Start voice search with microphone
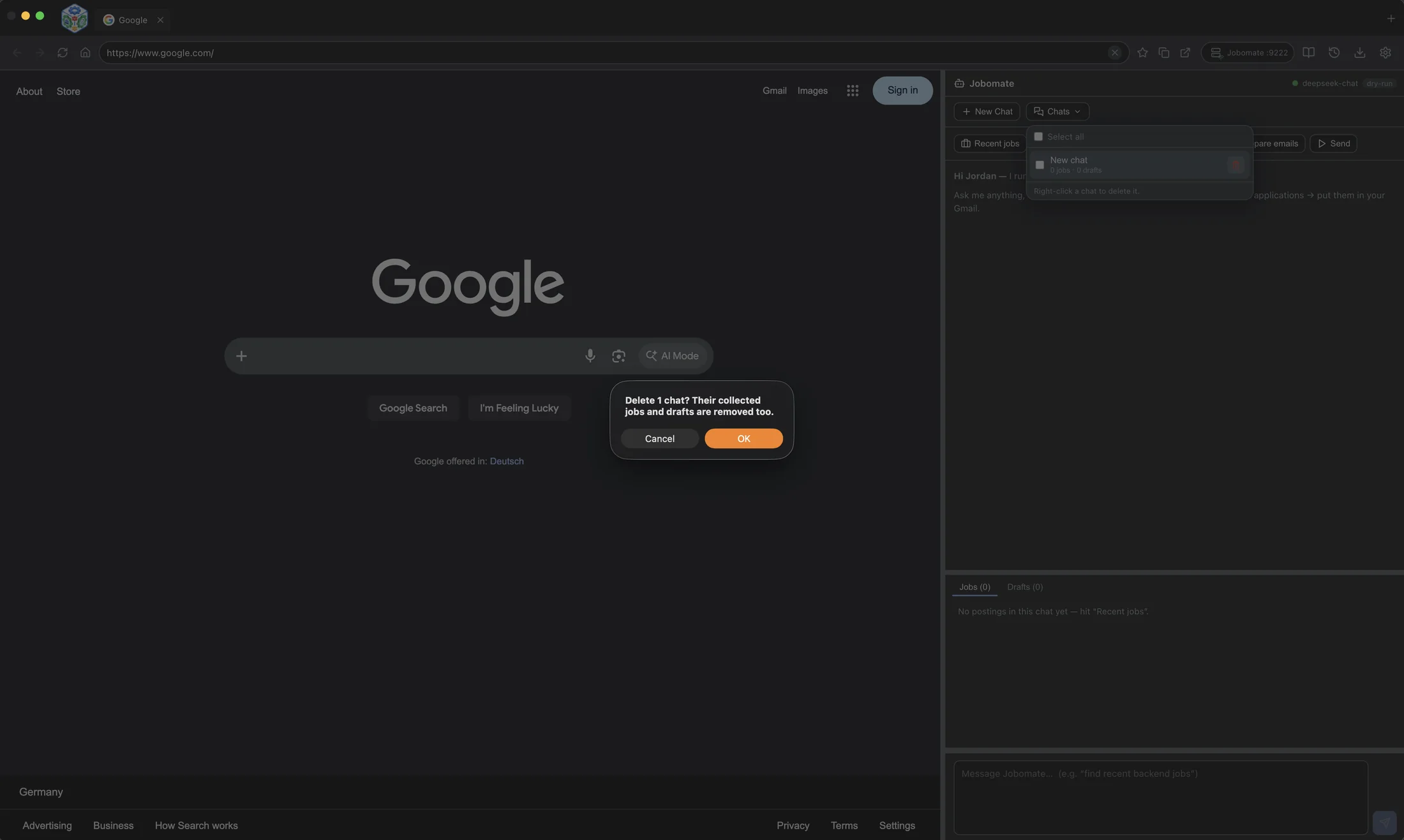The height and width of the screenshot is (840, 1404). coord(590,356)
